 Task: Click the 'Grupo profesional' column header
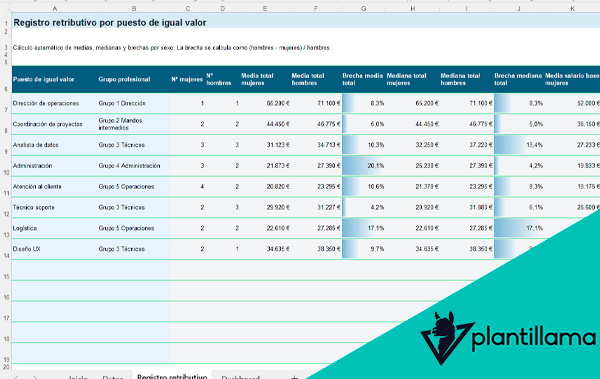(134, 79)
